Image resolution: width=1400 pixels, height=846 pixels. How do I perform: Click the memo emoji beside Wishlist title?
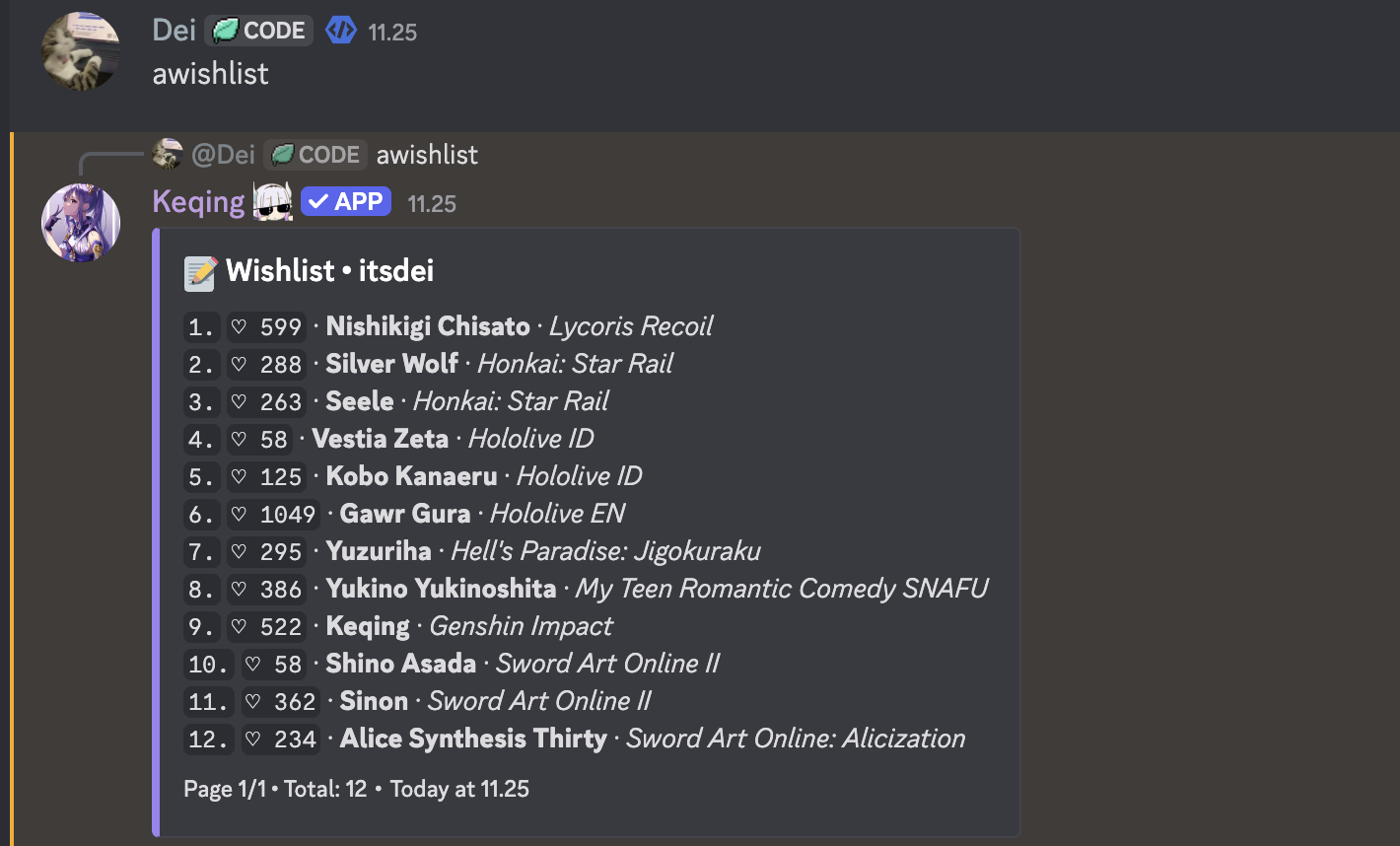[200, 272]
